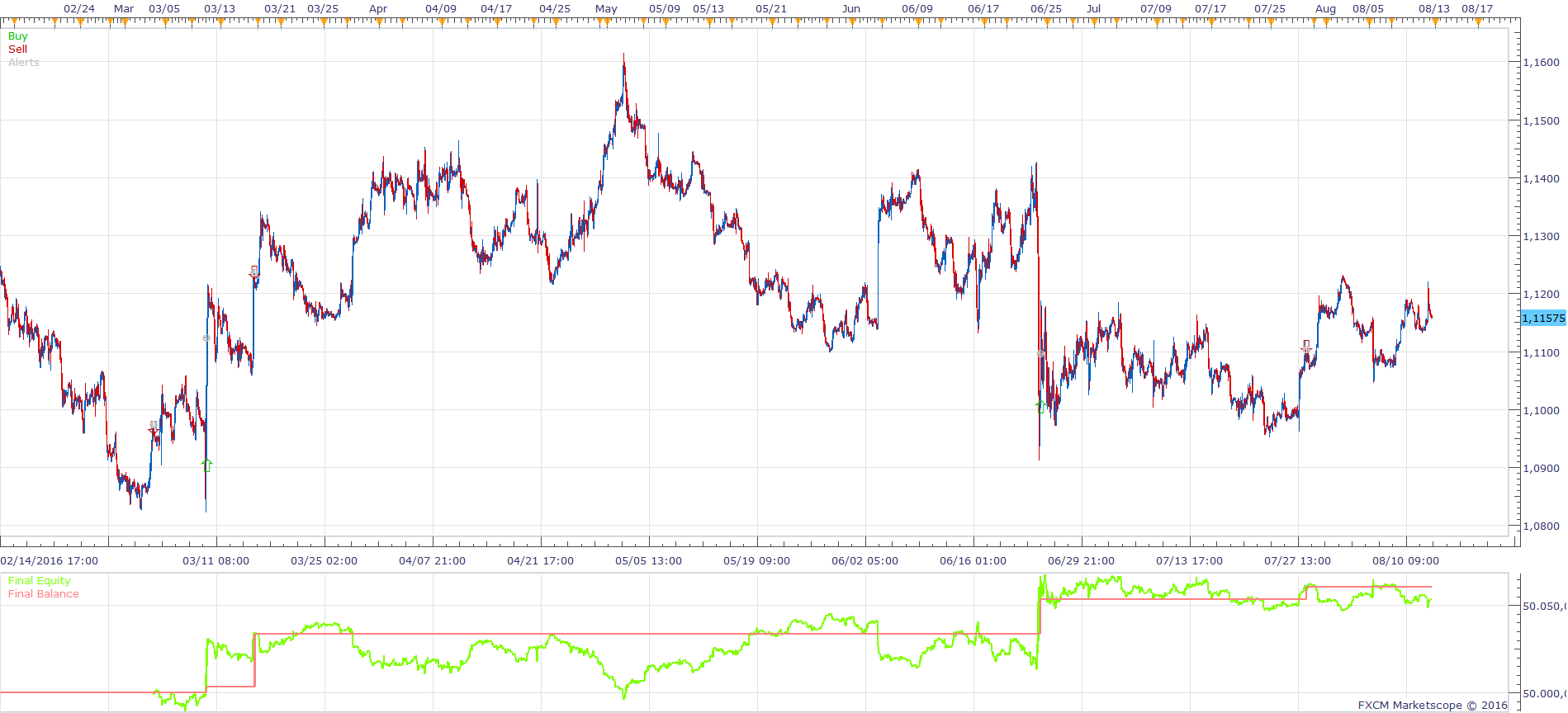Click the 1,0800 price axis label
Screen dimensions: 1568x713
pyautogui.click(x=1541, y=526)
